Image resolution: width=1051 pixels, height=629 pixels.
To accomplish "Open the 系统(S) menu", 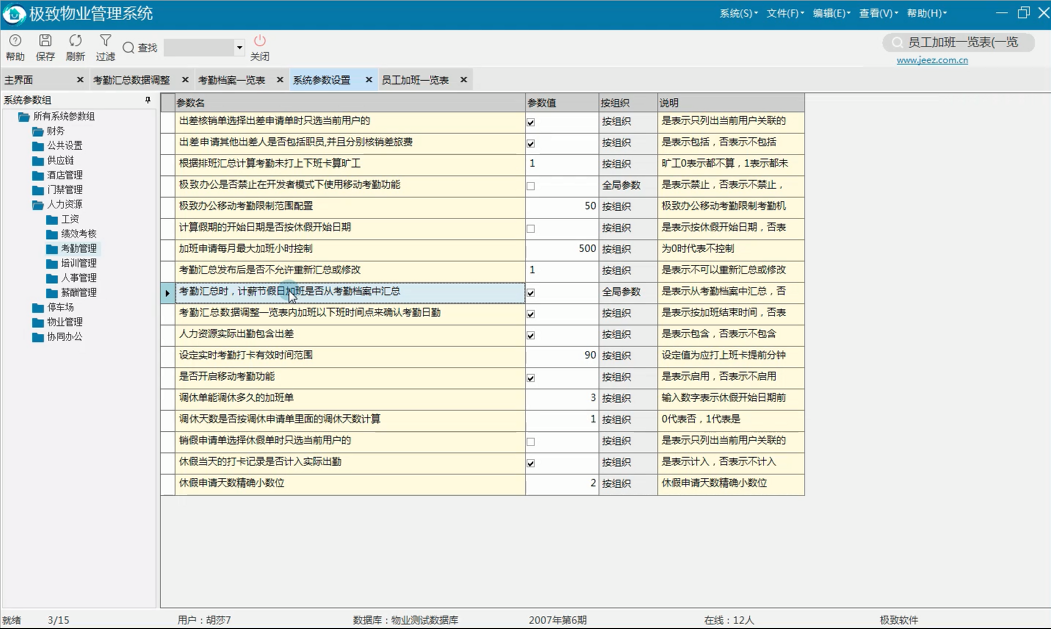I will [739, 13].
